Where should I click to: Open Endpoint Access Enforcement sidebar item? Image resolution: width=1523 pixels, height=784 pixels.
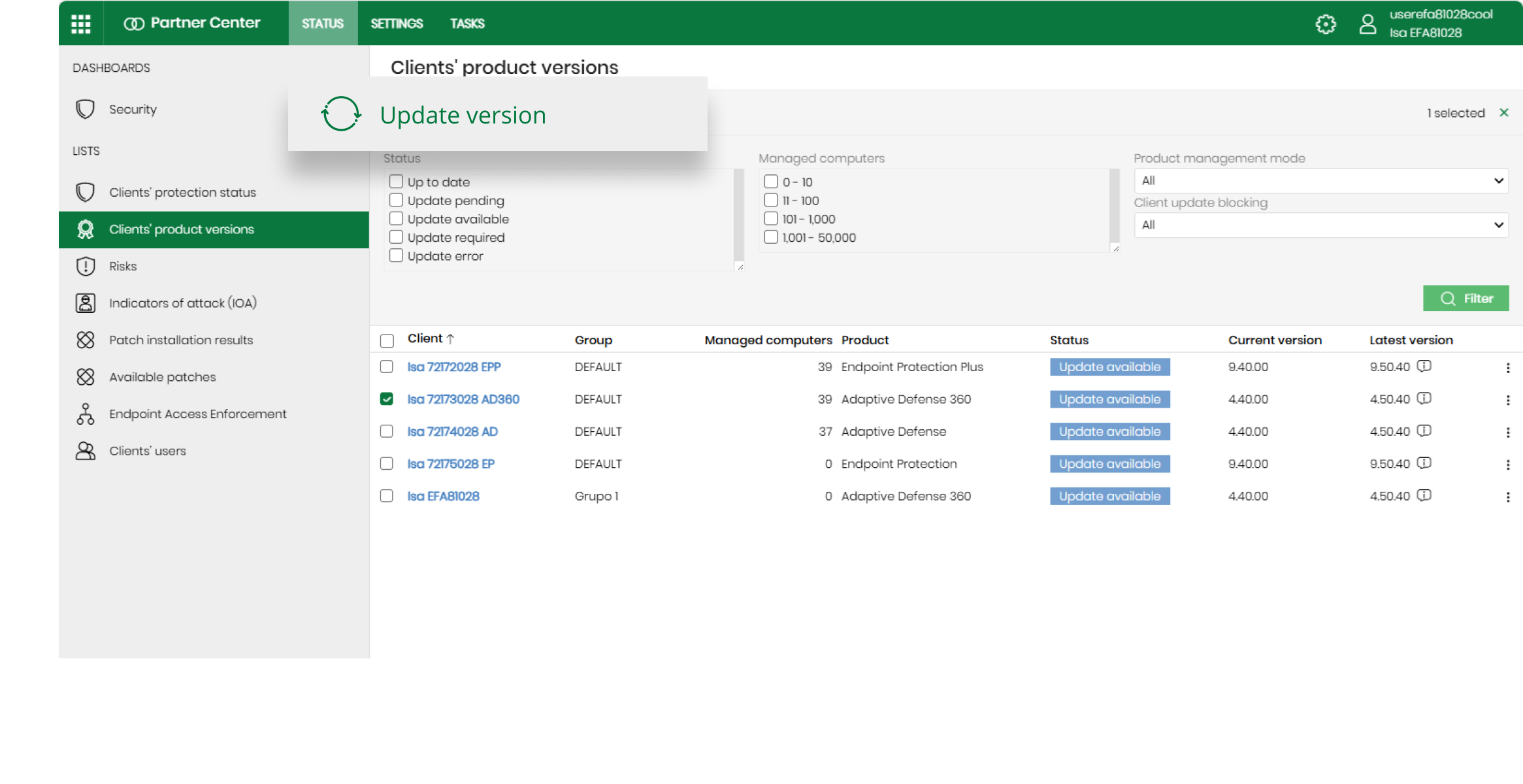[197, 414]
